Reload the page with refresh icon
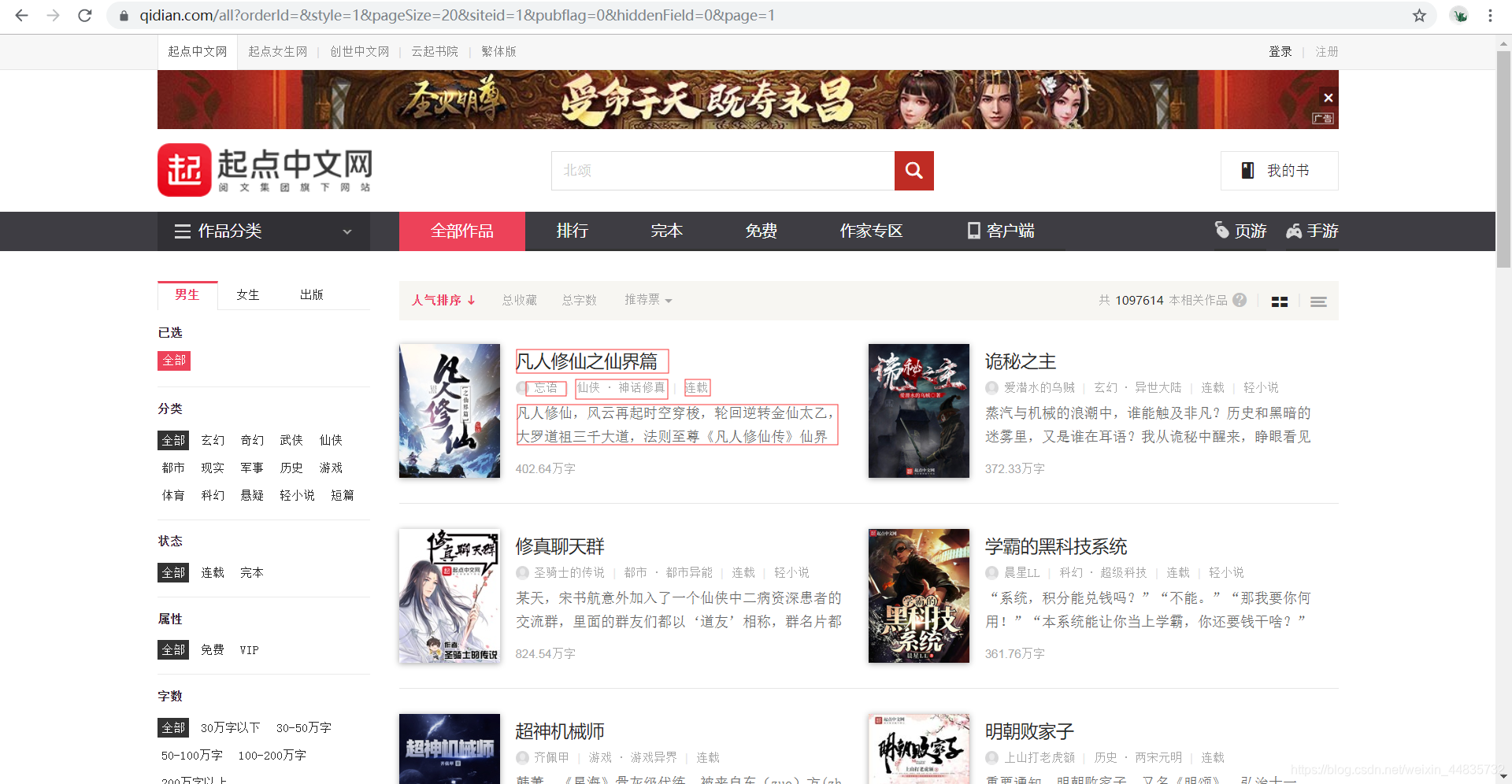1512x784 pixels. (x=85, y=15)
